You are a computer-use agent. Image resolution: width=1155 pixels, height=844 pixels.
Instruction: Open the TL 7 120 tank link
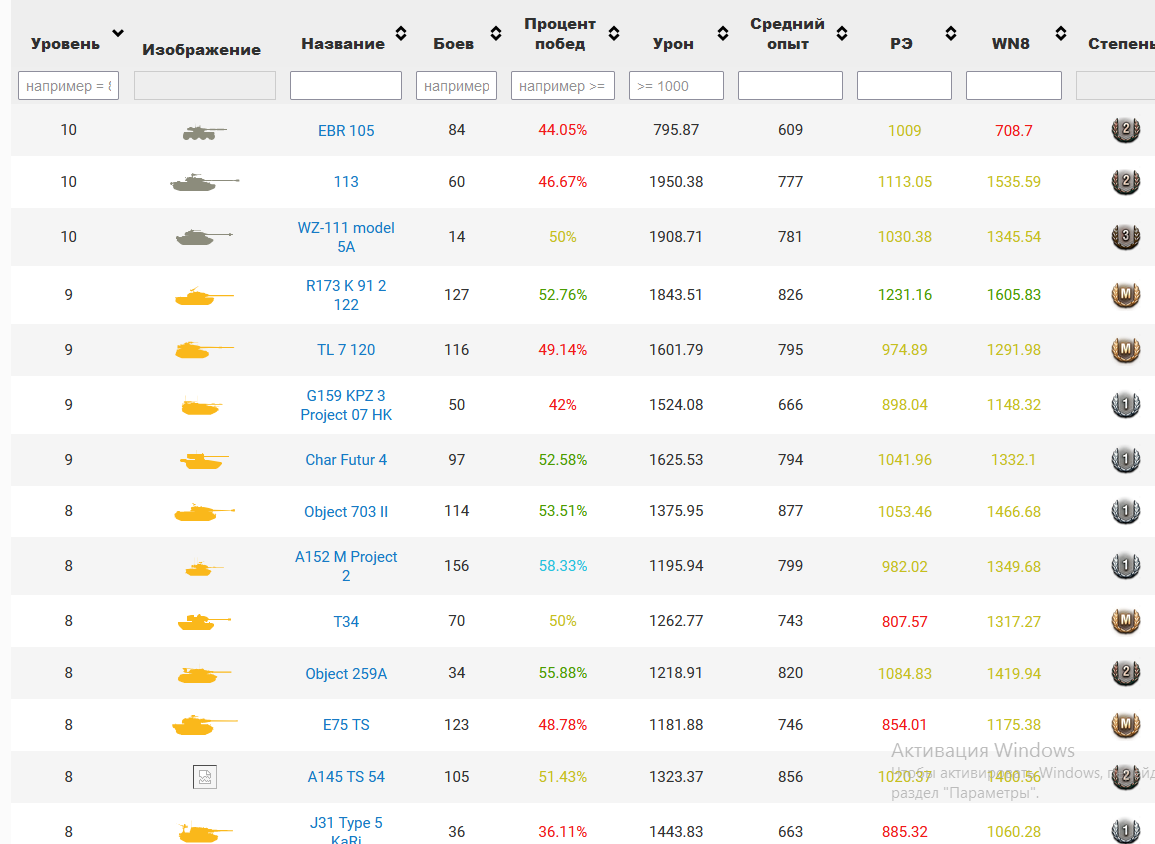click(x=346, y=350)
